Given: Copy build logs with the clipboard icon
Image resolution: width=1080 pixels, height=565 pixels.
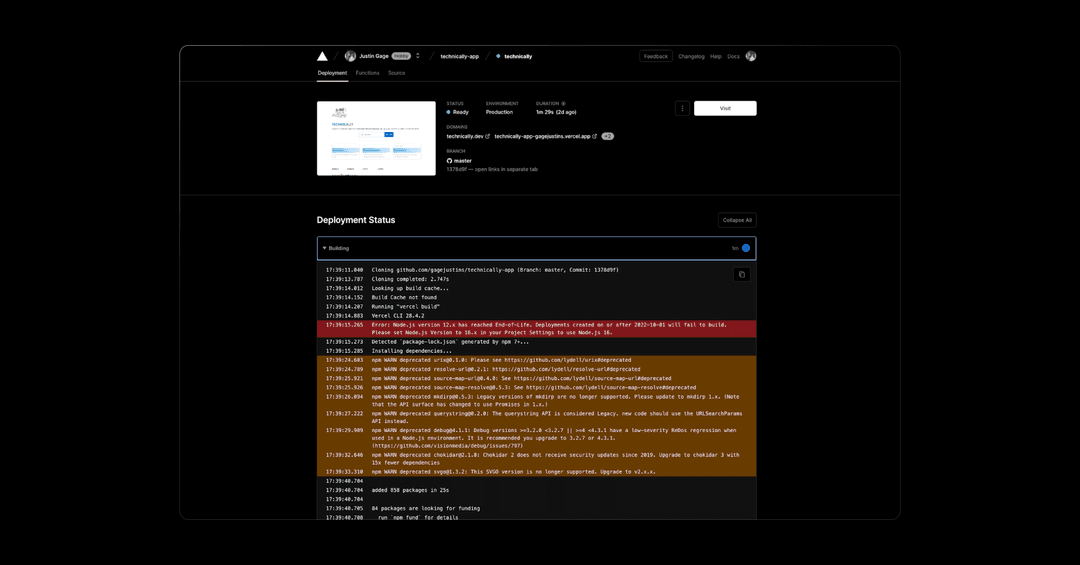Looking at the screenshot, I should (x=742, y=274).
